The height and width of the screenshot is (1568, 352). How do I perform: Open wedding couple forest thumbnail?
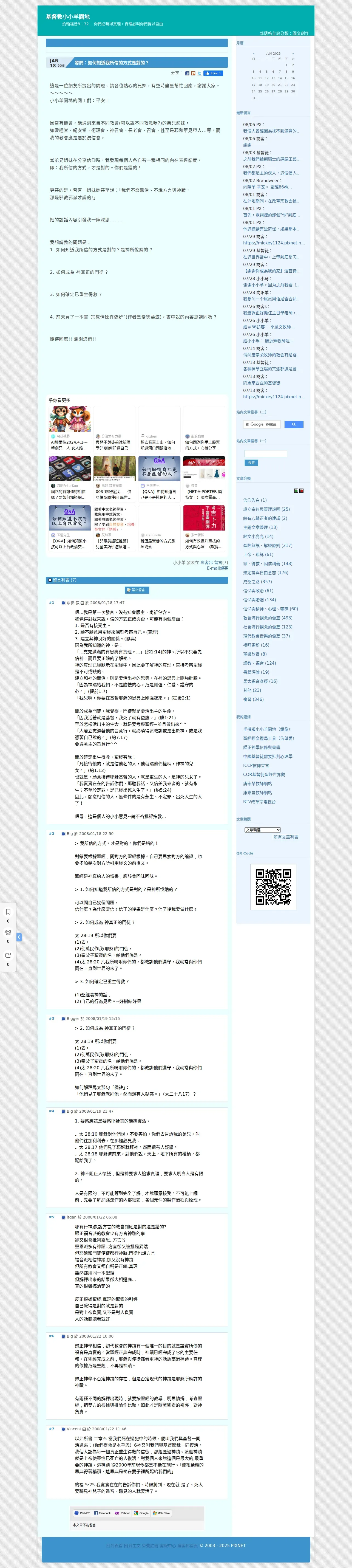pyautogui.click(x=114, y=469)
